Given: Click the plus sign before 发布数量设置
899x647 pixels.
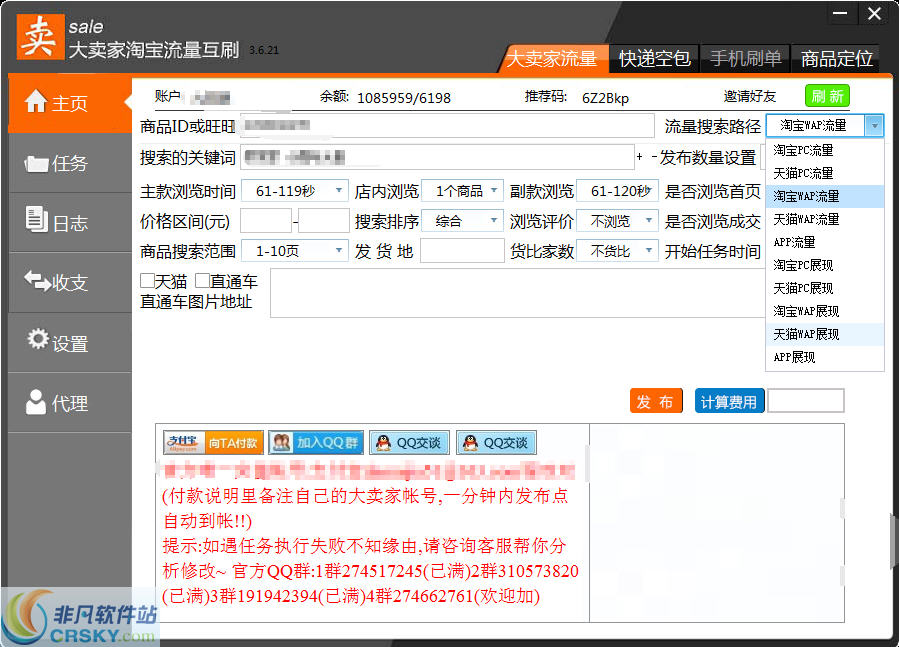Looking at the screenshot, I should tap(639, 156).
